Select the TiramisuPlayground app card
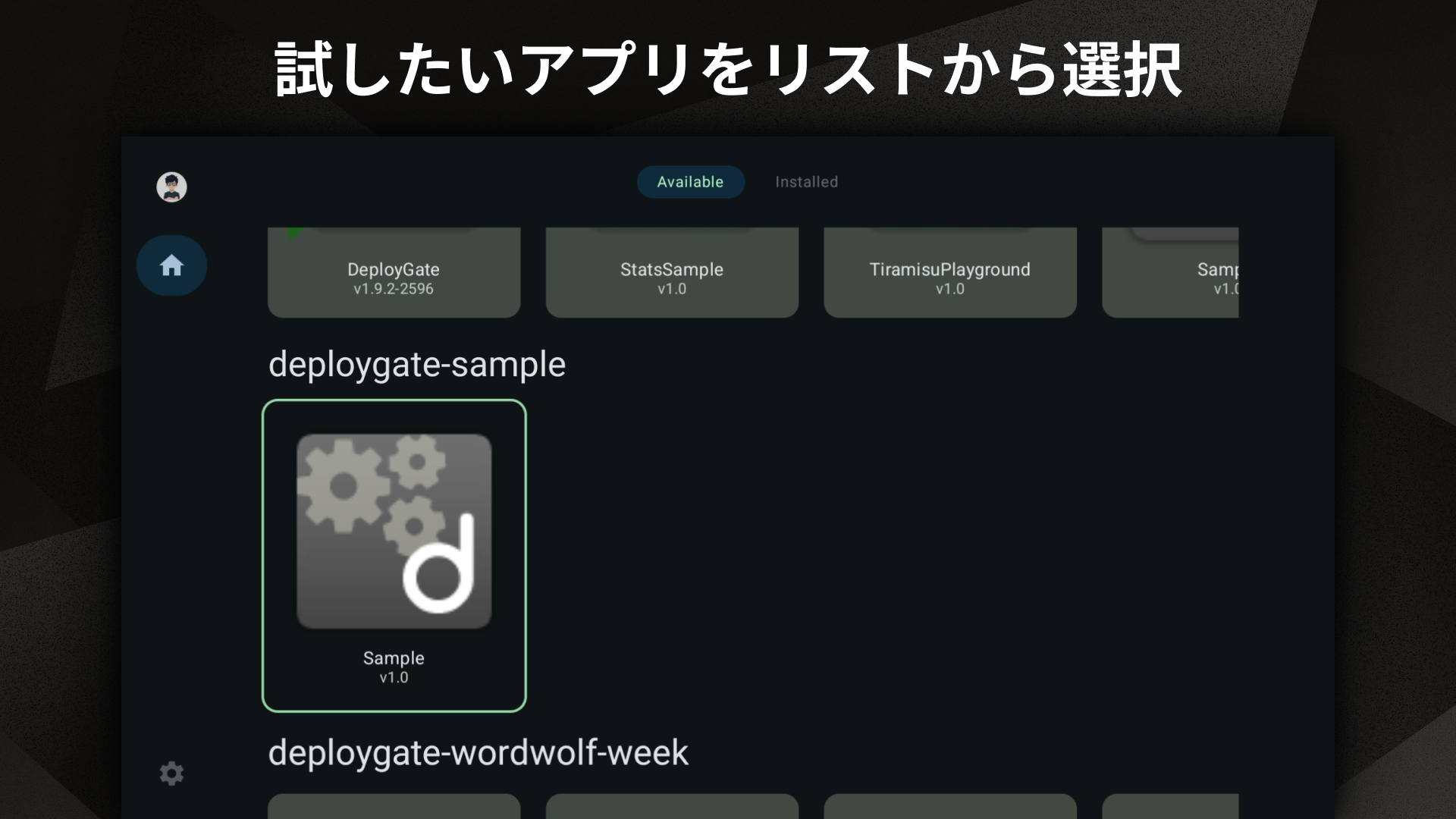The width and height of the screenshot is (1456, 819). click(949, 273)
